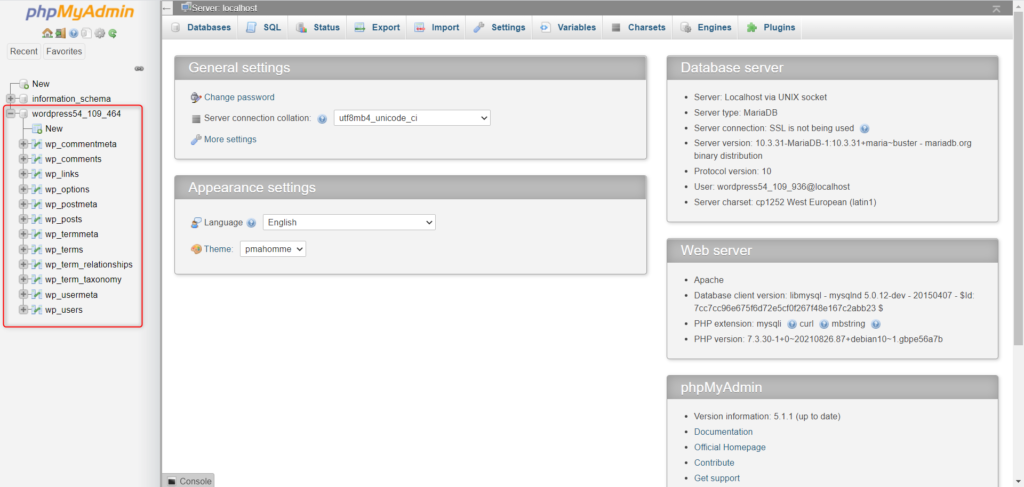1024x487 pixels.
Task: Go to phpMyAdmin home via house icon
Action: click(x=48, y=33)
